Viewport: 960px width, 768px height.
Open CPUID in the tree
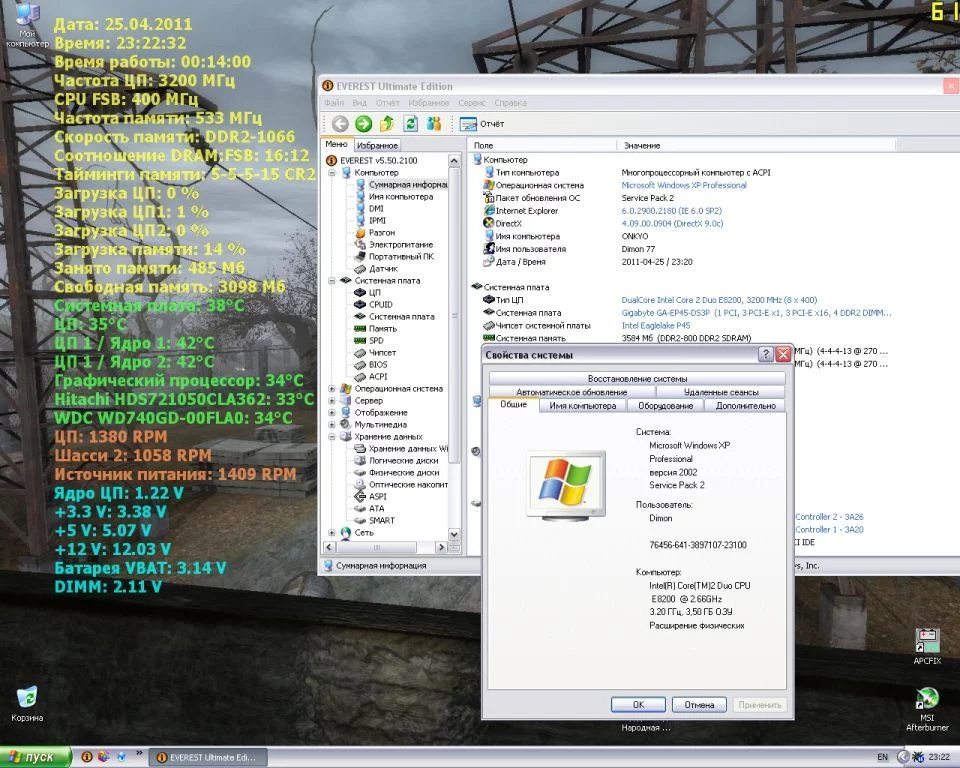381,304
